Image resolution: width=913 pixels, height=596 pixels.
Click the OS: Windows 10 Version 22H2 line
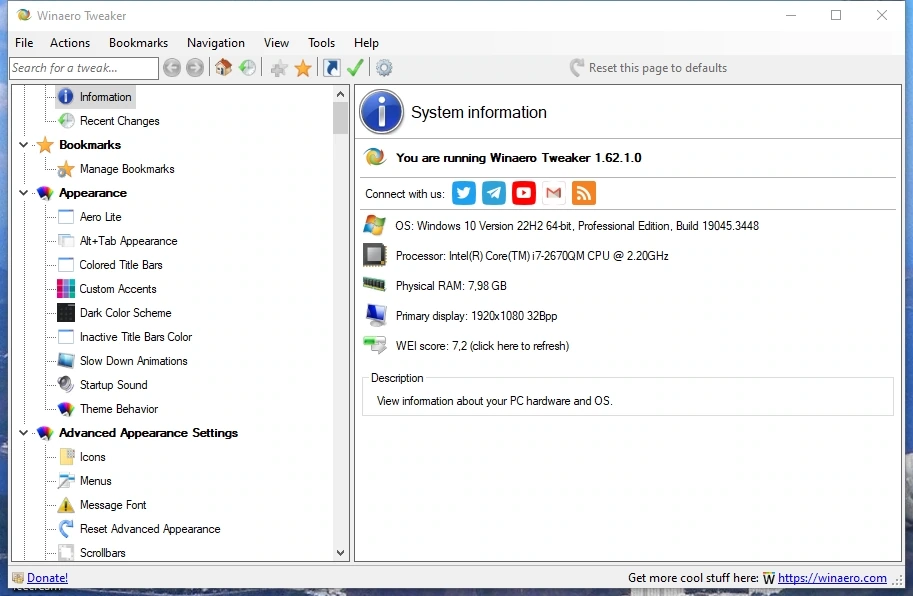click(x=577, y=226)
